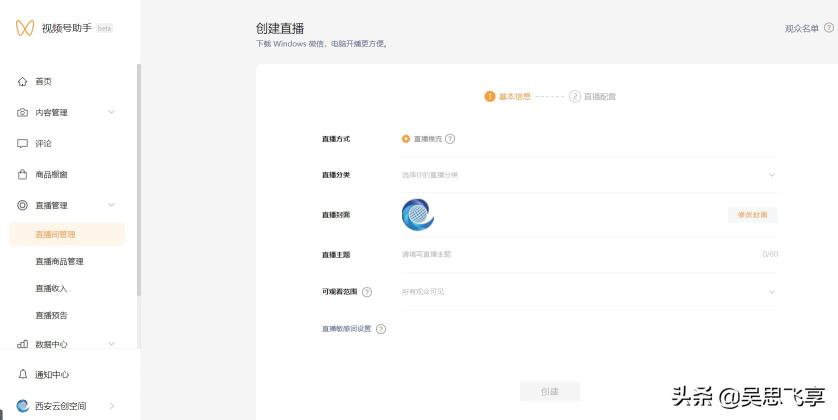838x420 pixels.
Task: Click help icon beside 直播歌房间设置
Action: pyautogui.click(x=381, y=329)
